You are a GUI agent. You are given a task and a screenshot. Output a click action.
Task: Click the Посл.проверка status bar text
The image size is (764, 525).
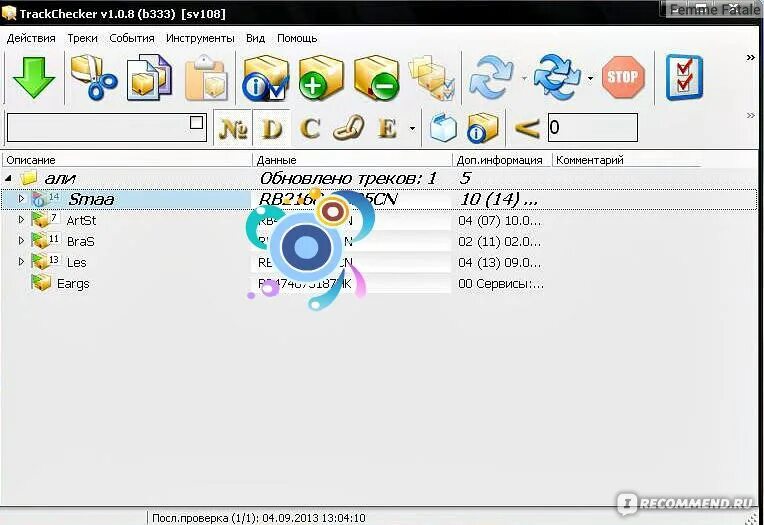[259, 518]
